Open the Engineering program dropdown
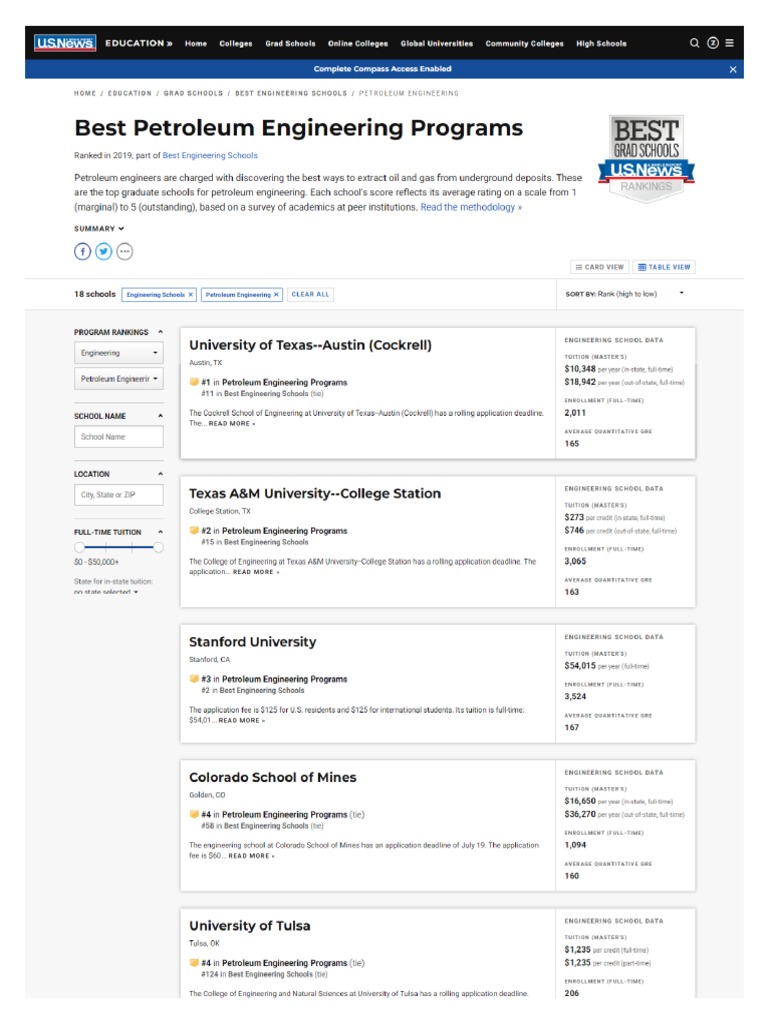This screenshot has width=768, height=1024. tap(119, 353)
